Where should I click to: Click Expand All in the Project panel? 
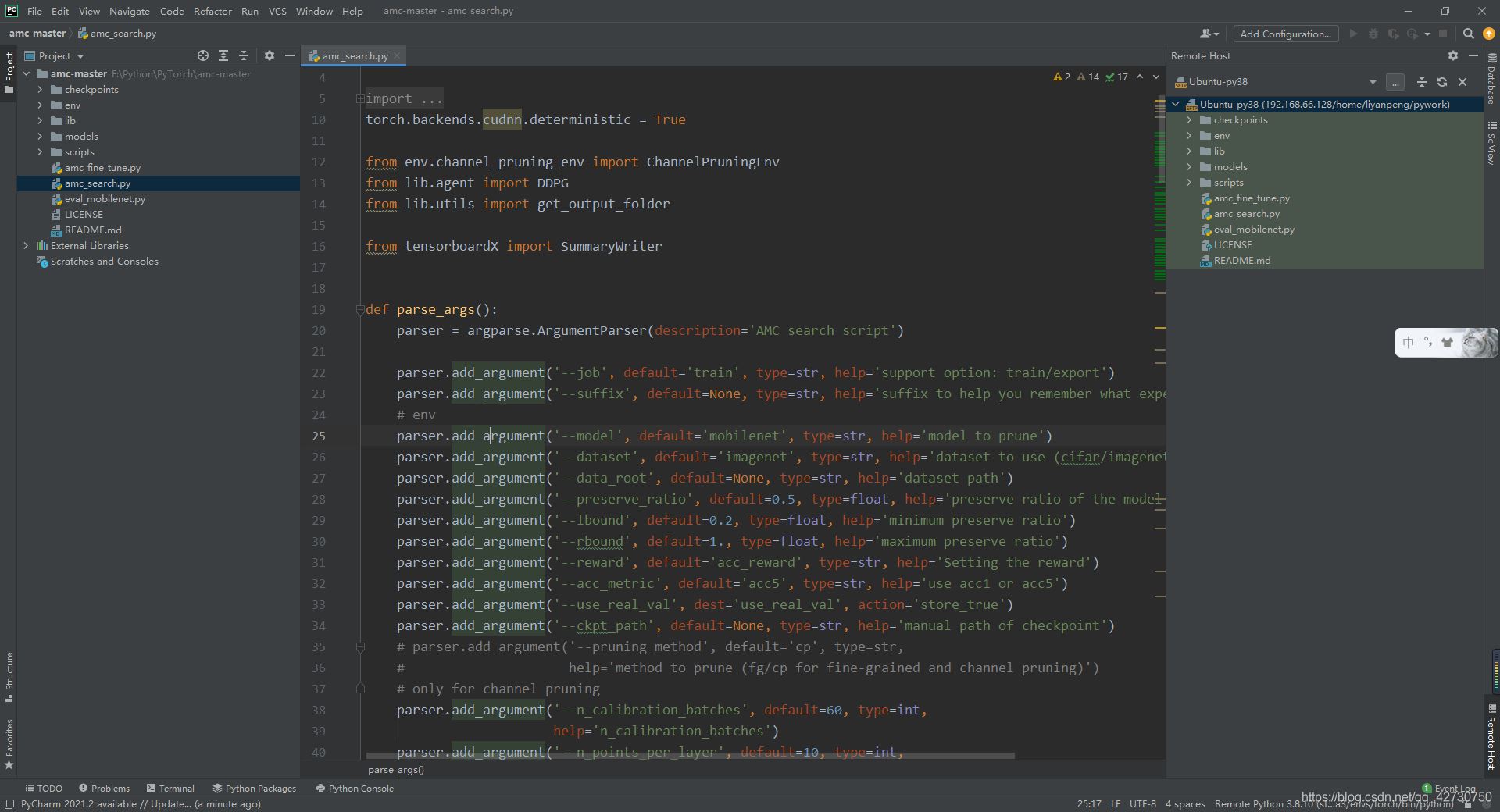tap(223, 55)
